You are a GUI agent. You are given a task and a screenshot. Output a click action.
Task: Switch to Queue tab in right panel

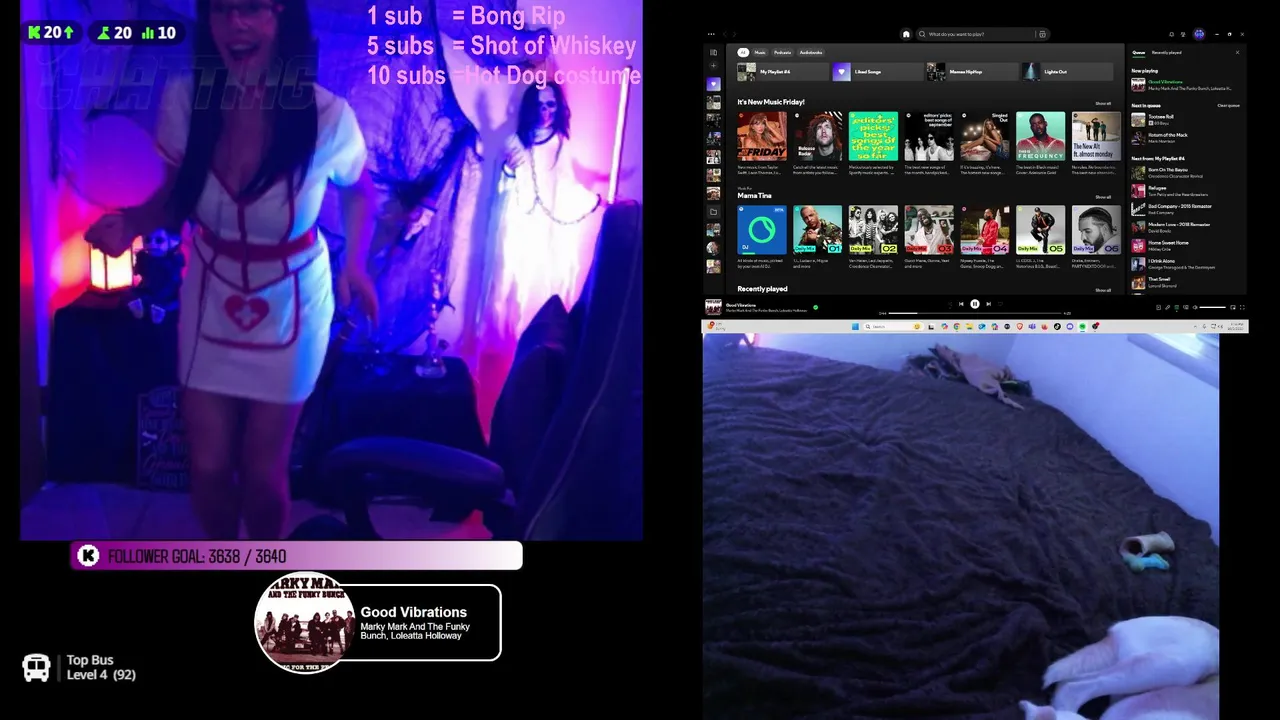click(x=1138, y=52)
